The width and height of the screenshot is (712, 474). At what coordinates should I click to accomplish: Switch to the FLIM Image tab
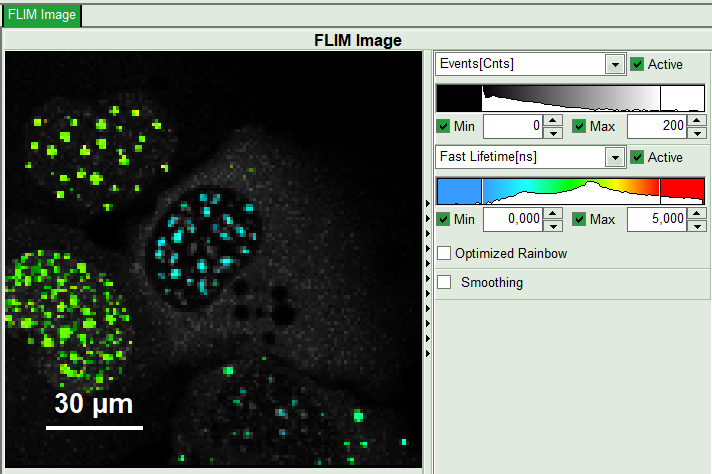[40, 15]
